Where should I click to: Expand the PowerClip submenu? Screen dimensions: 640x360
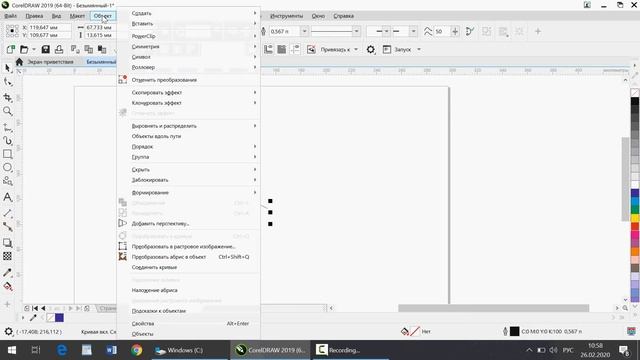(x=189, y=36)
